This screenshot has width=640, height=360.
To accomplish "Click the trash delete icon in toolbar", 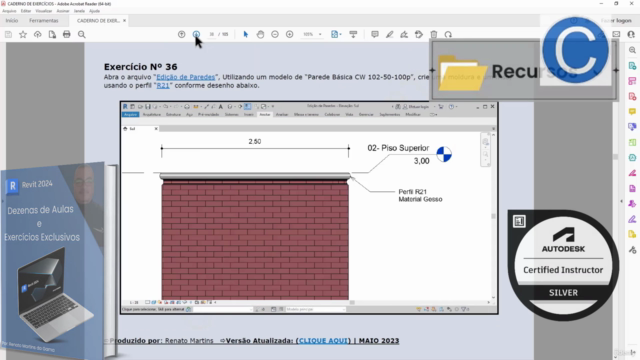I will point(434,34).
